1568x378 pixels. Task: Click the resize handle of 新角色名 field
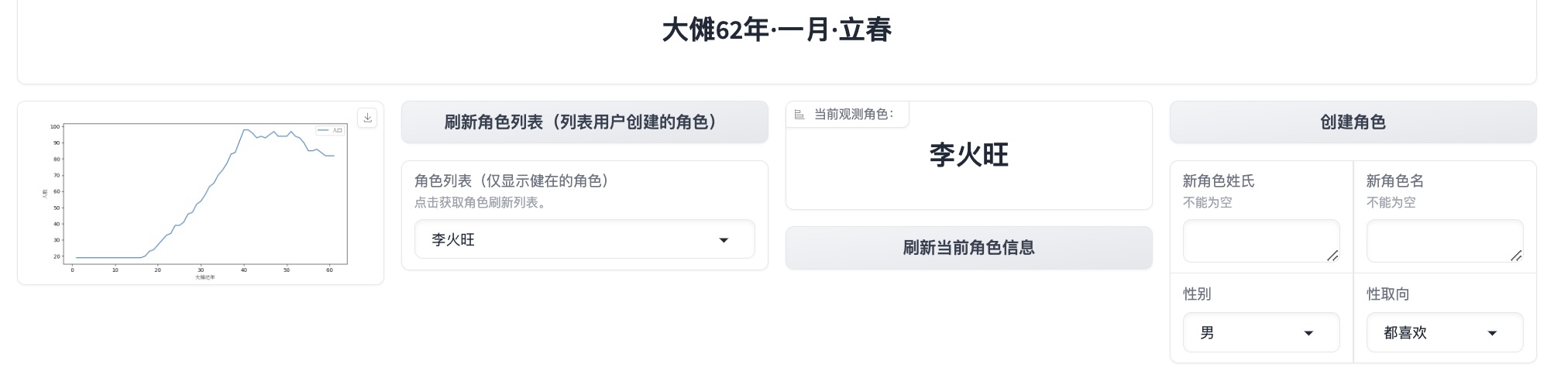[x=1516, y=256]
